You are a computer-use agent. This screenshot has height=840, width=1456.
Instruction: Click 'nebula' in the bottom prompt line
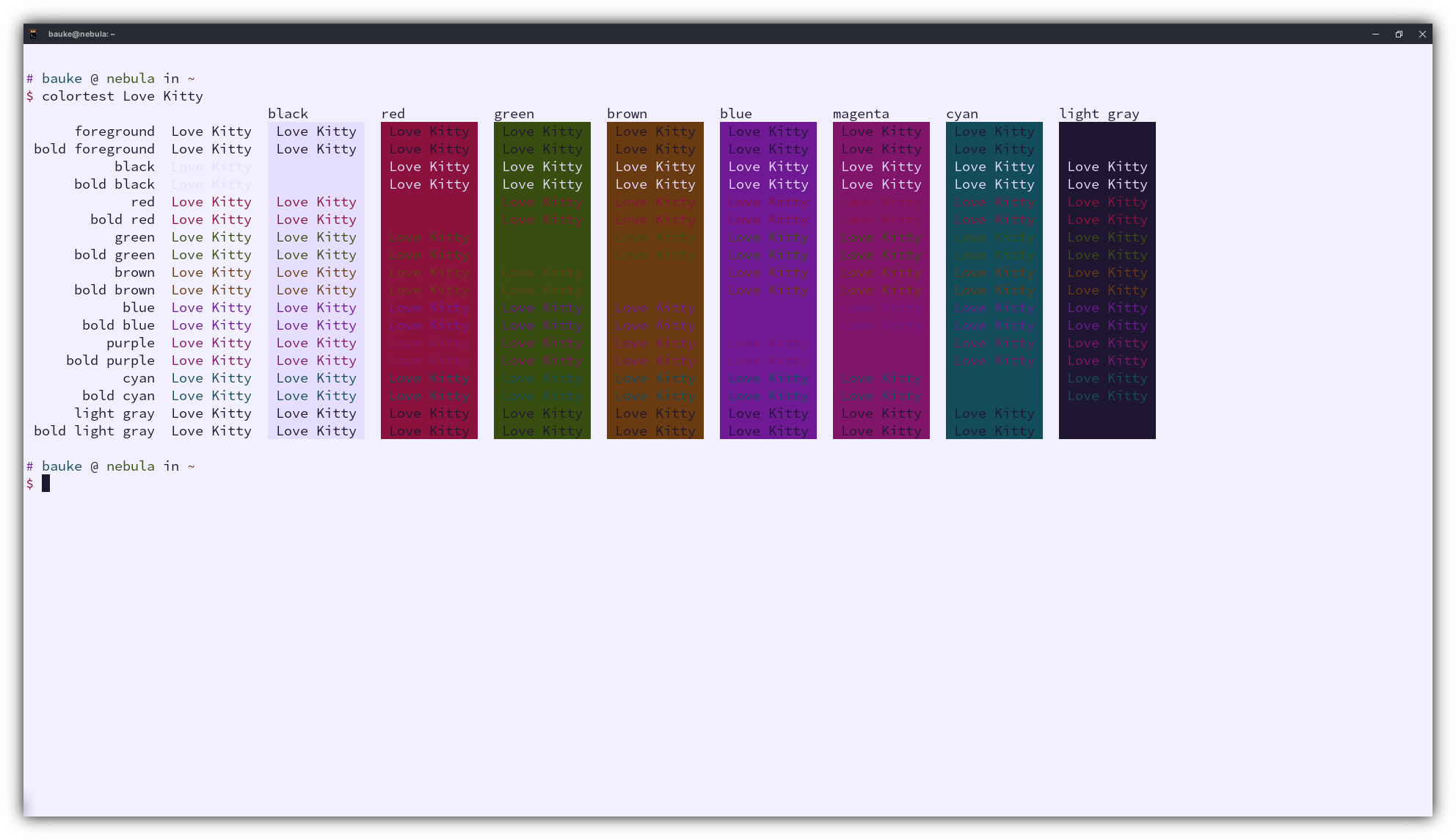(x=131, y=466)
